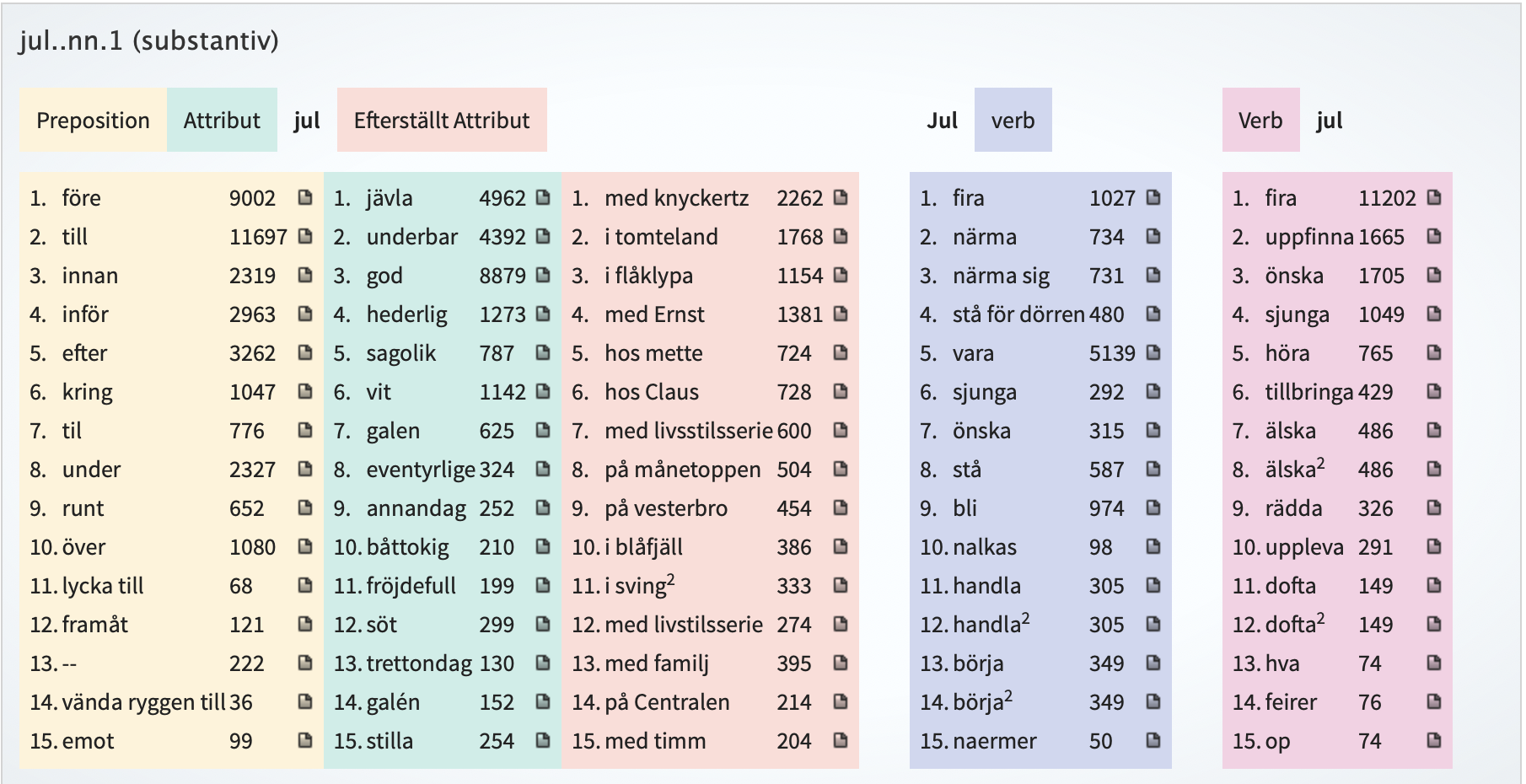Click 'i tomteland' in the attribute list
This screenshot has width=1526, height=784.
(661, 237)
